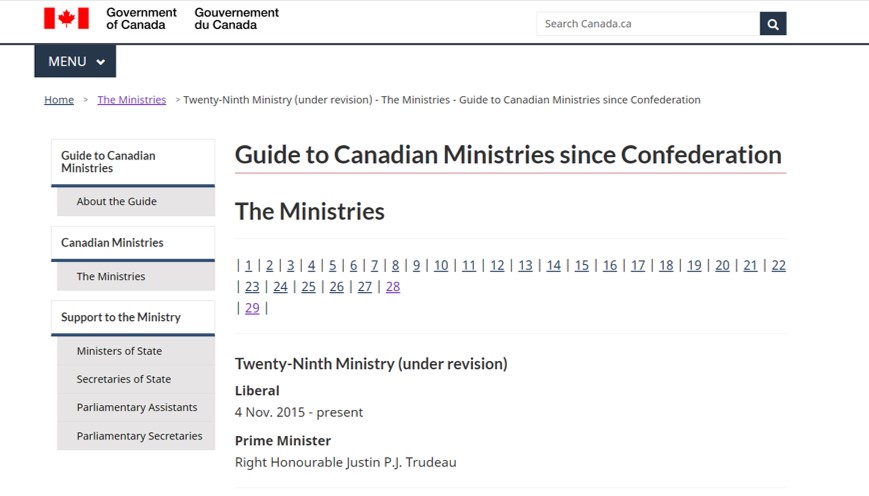Open The Ministries breadcrumb link
This screenshot has width=869, height=496.
coord(131,100)
